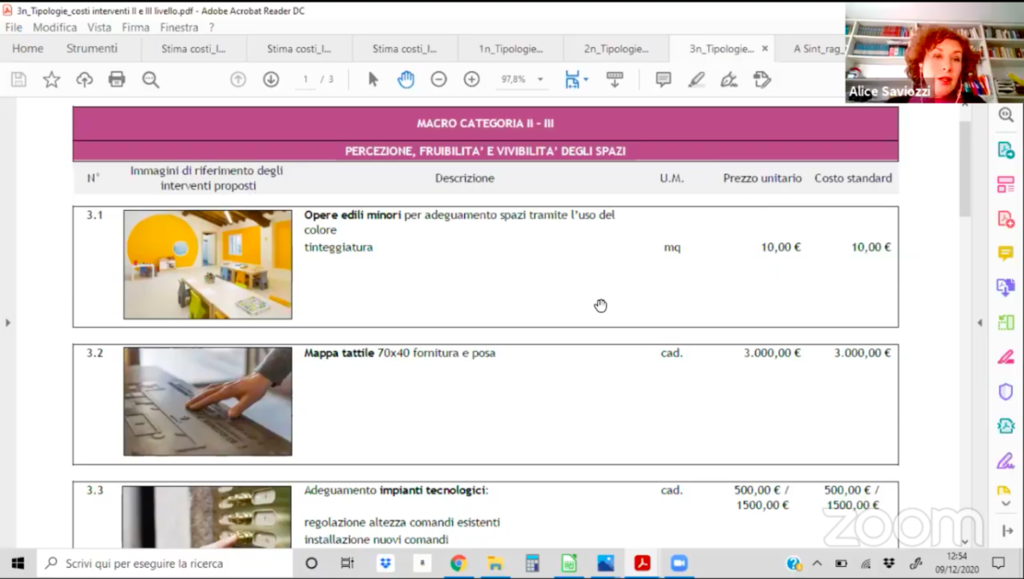The width and height of the screenshot is (1024, 579).
Task: Zoom in with the plus icon
Action: [x=471, y=80]
